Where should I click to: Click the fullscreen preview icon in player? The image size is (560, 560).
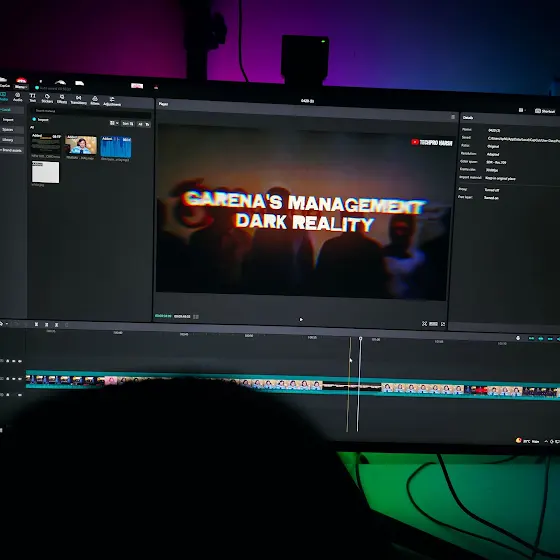tap(443, 324)
